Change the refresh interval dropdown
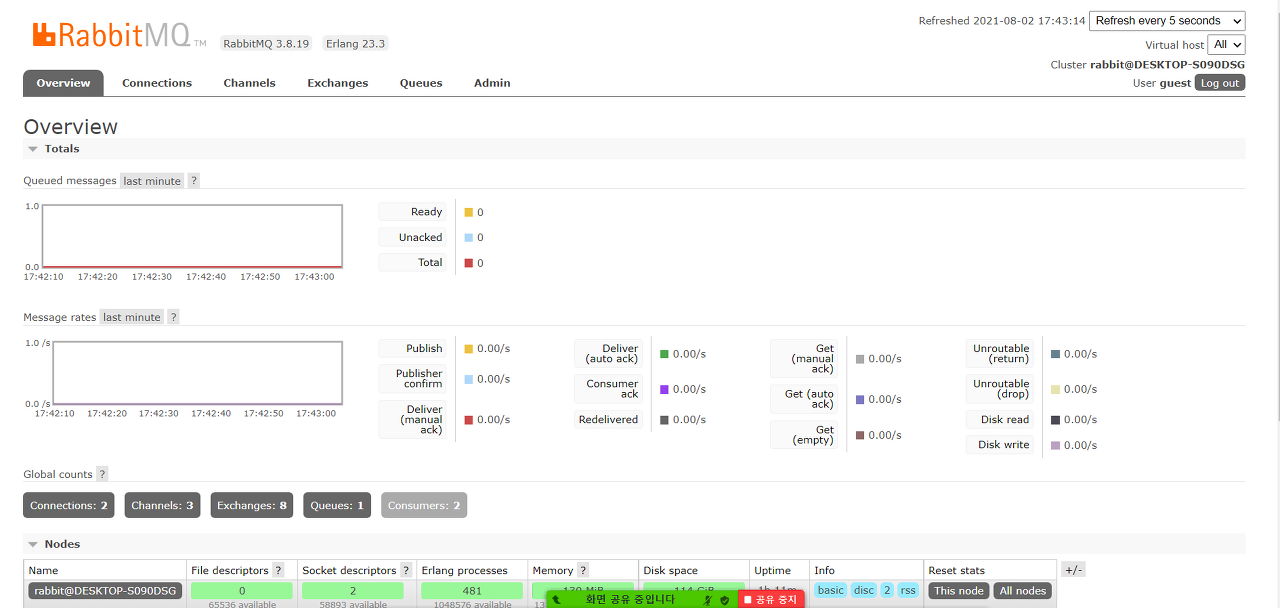The width and height of the screenshot is (1280, 608). coord(1167,20)
